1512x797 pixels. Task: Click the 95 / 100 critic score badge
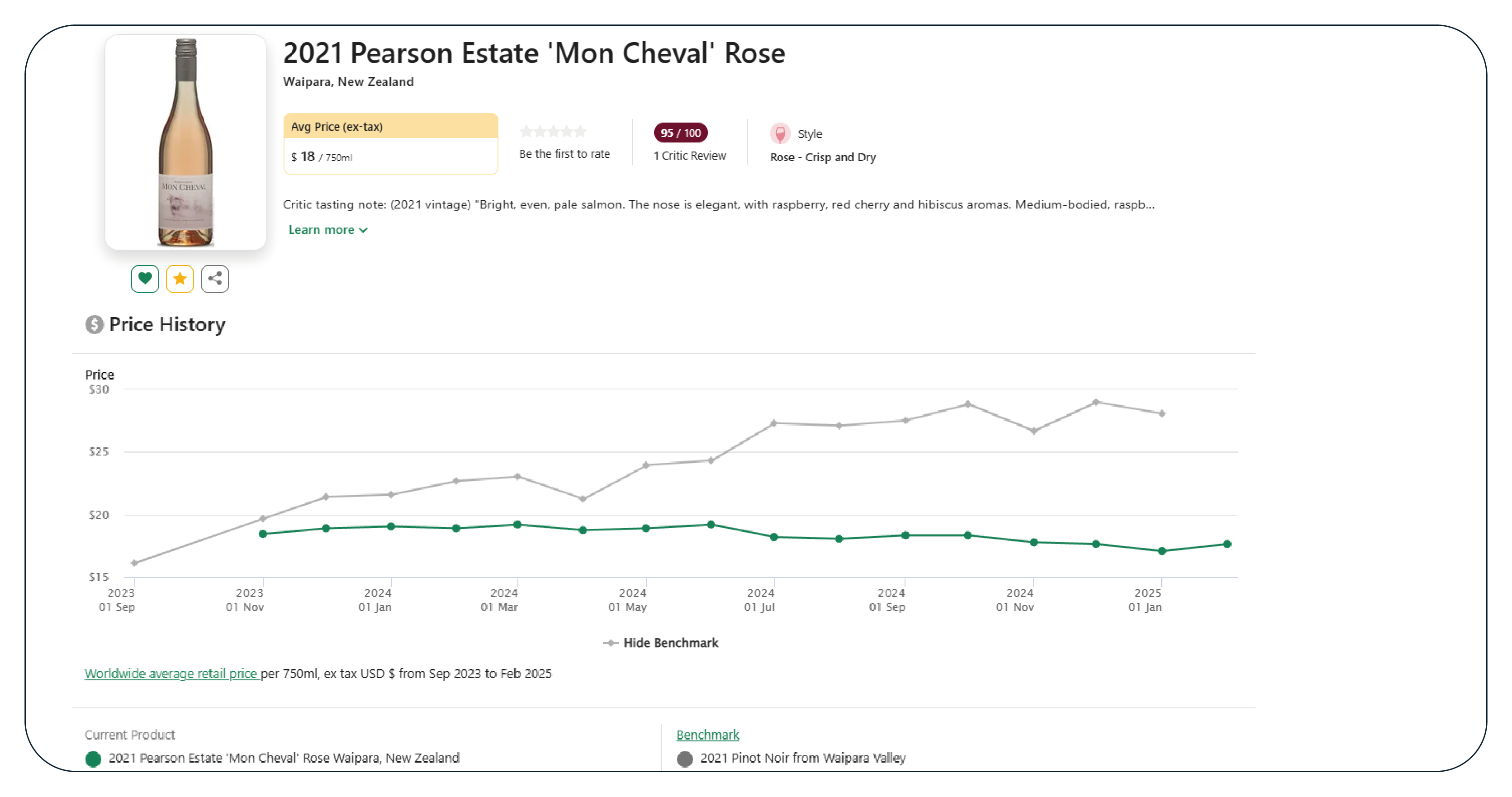[x=680, y=133]
